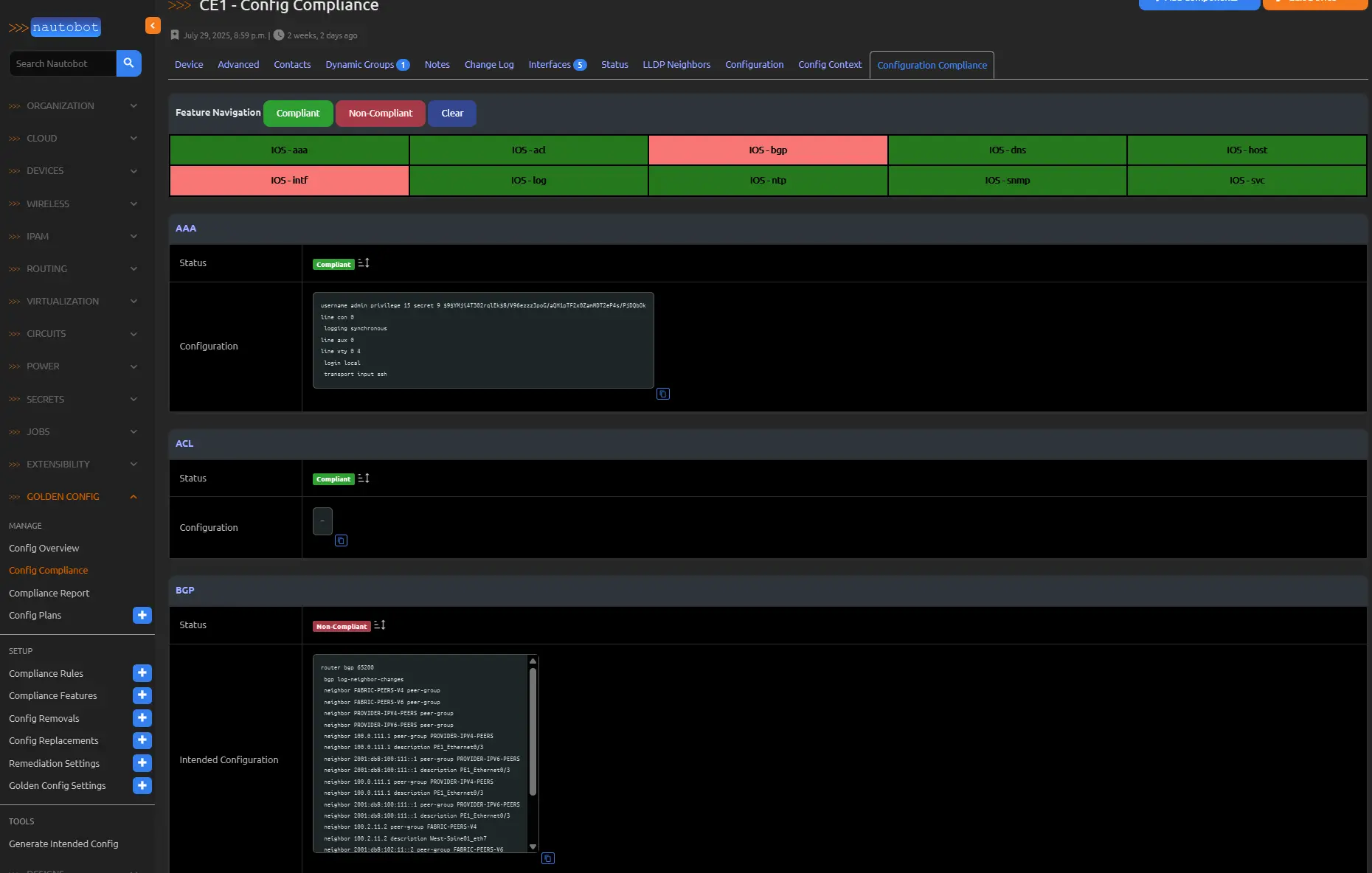
Task: Collapse the sidebar with the orange arrow
Action: click(x=153, y=26)
